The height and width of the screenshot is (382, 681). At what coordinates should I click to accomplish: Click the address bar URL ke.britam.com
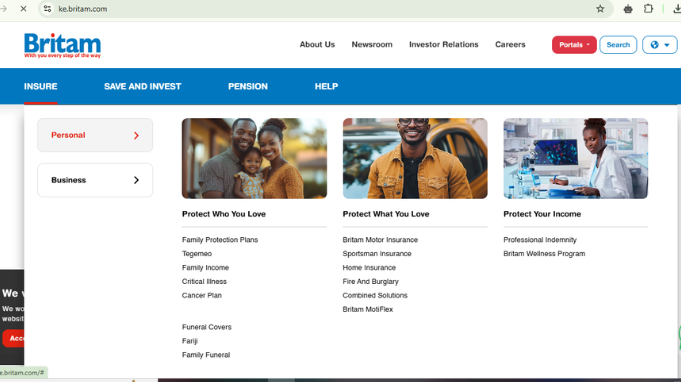tap(83, 9)
